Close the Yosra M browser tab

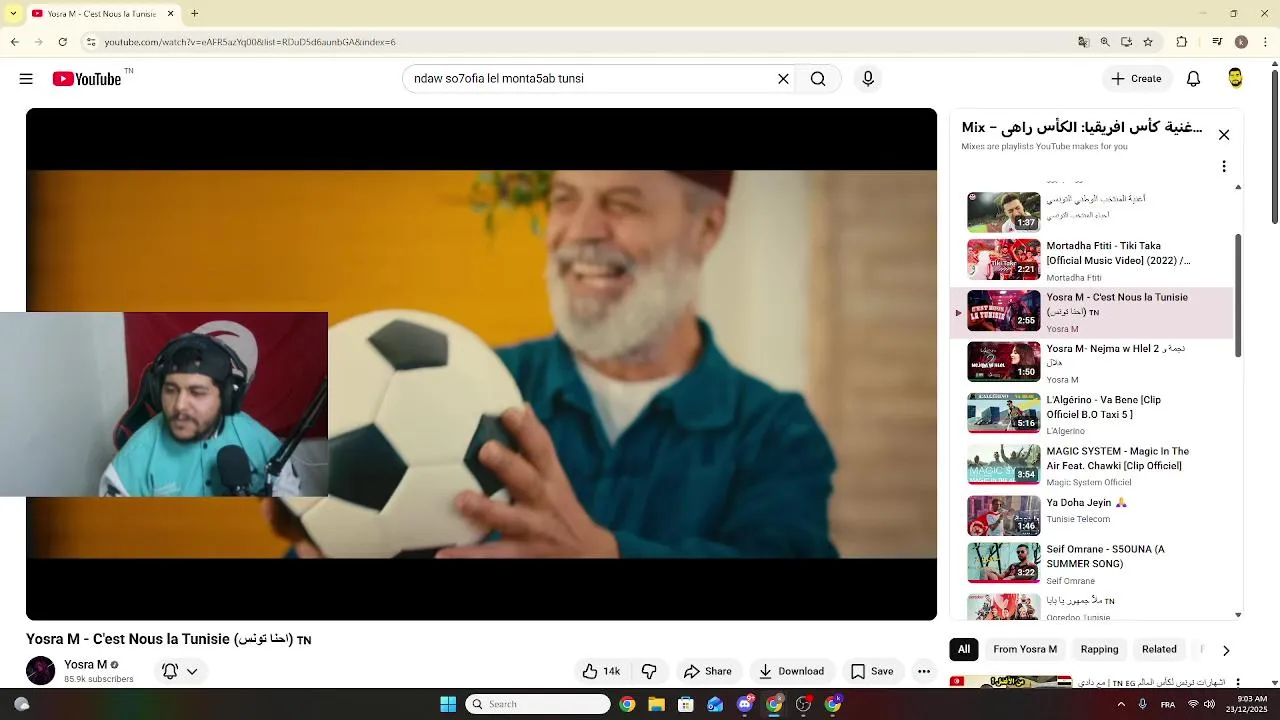coord(170,13)
